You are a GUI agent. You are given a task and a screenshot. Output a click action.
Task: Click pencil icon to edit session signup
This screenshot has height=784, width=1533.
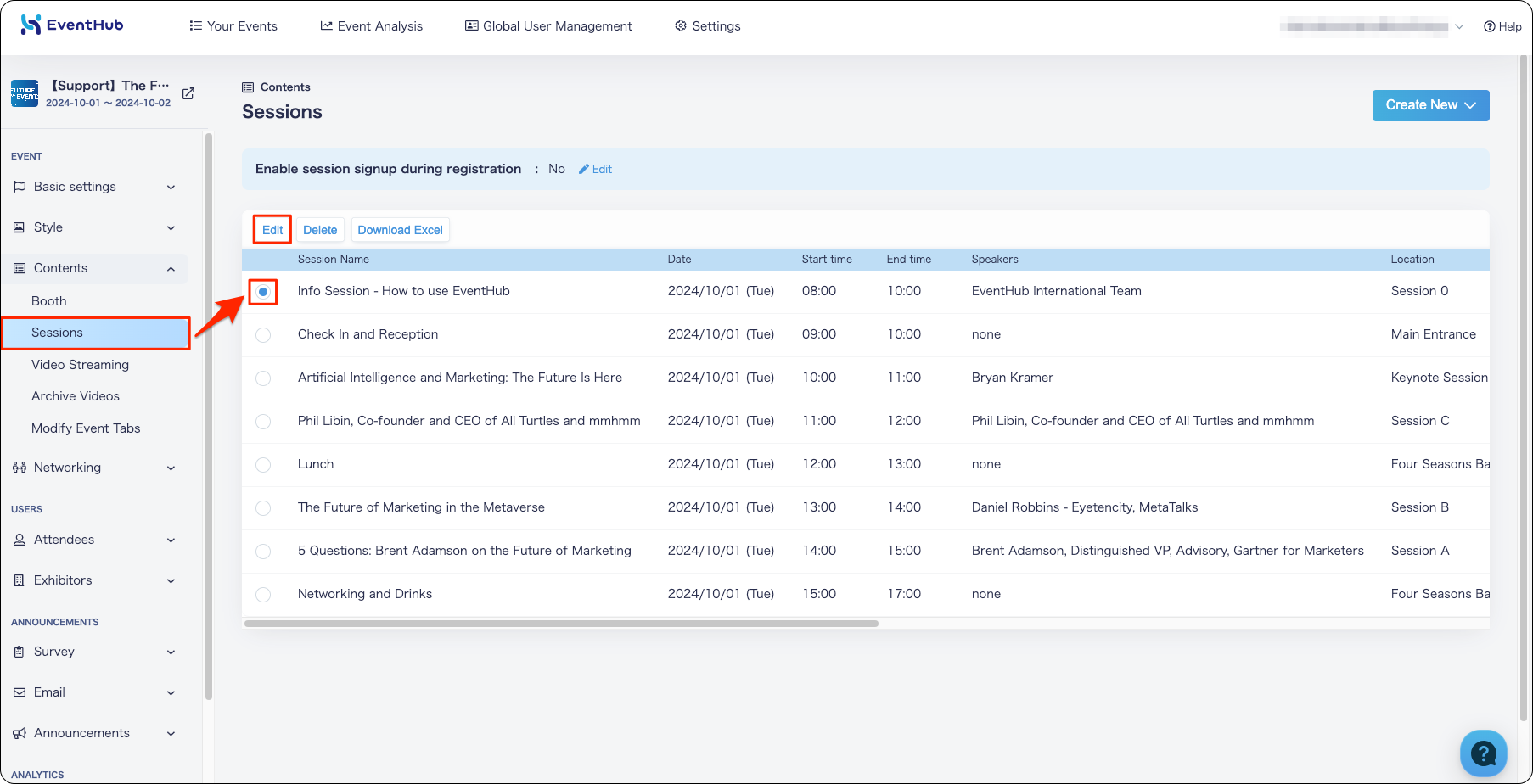584,169
